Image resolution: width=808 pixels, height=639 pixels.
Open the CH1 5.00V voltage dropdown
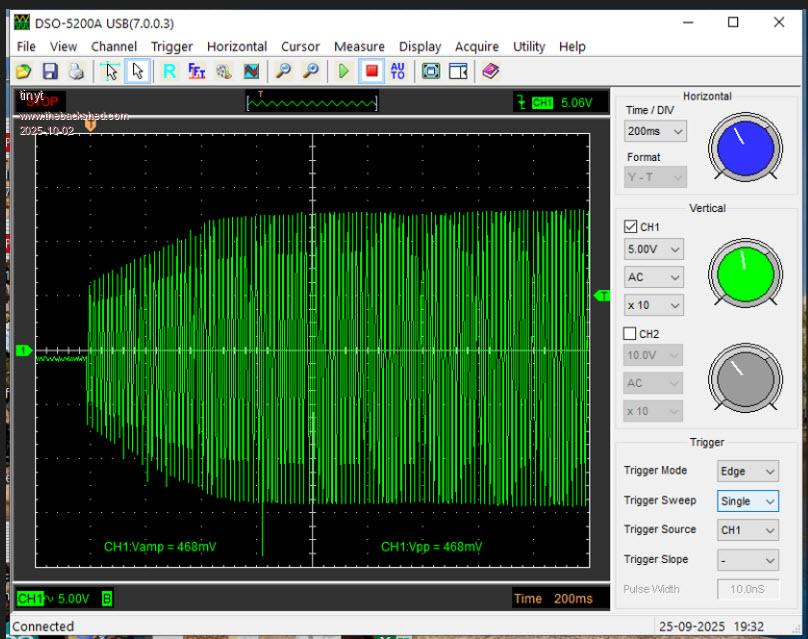[654, 249]
